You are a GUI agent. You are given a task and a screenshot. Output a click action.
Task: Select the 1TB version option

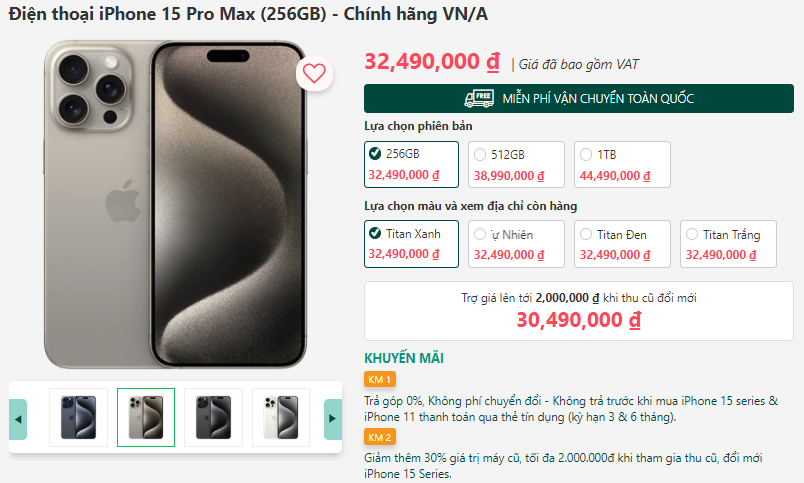click(622, 165)
